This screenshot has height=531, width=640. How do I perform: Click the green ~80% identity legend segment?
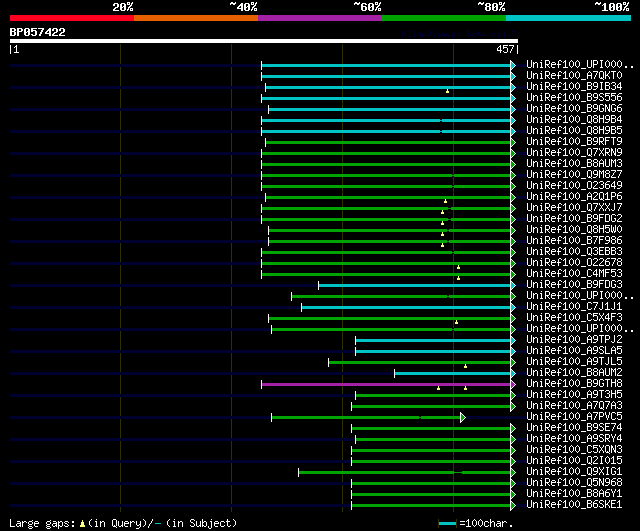(x=444, y=18)
